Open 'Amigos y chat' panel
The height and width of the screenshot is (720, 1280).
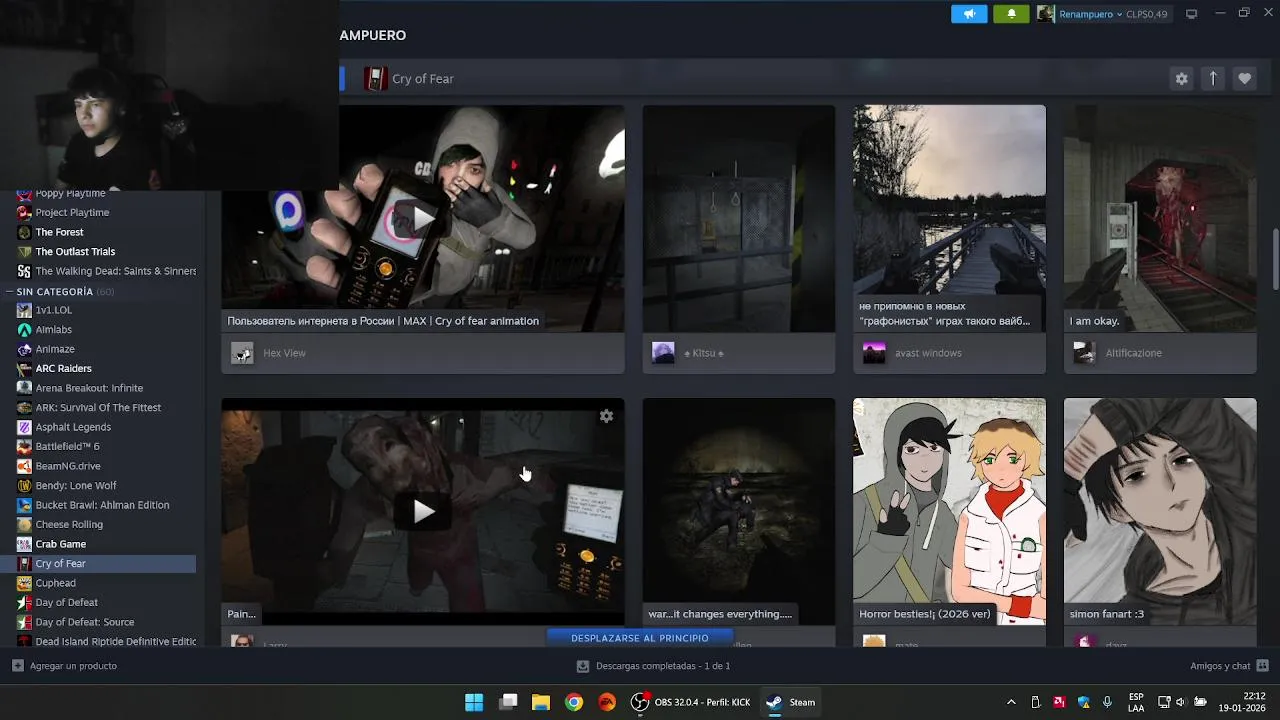coord(1229,666)
